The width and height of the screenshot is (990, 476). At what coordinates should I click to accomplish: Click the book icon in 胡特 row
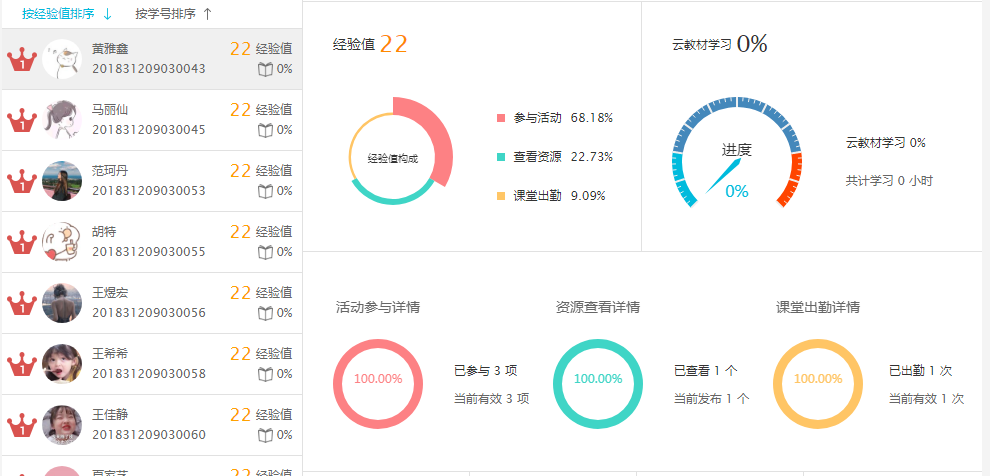(265, 251)
